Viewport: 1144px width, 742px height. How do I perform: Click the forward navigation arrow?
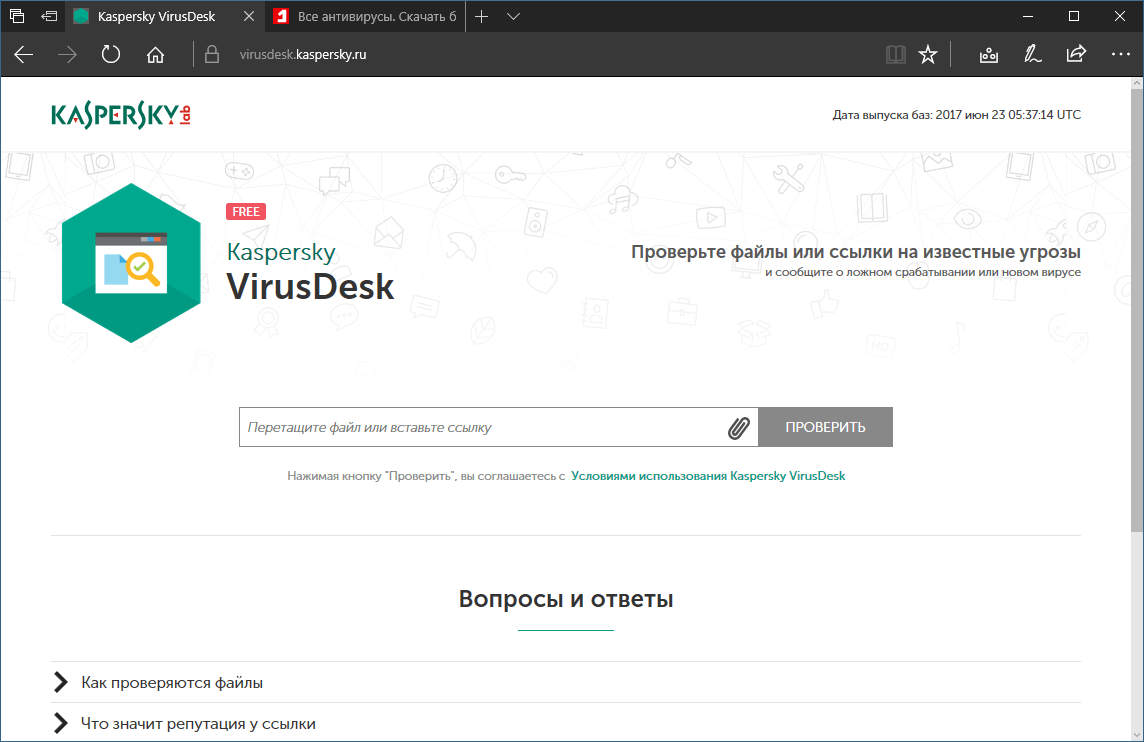(x=67, y=55)
